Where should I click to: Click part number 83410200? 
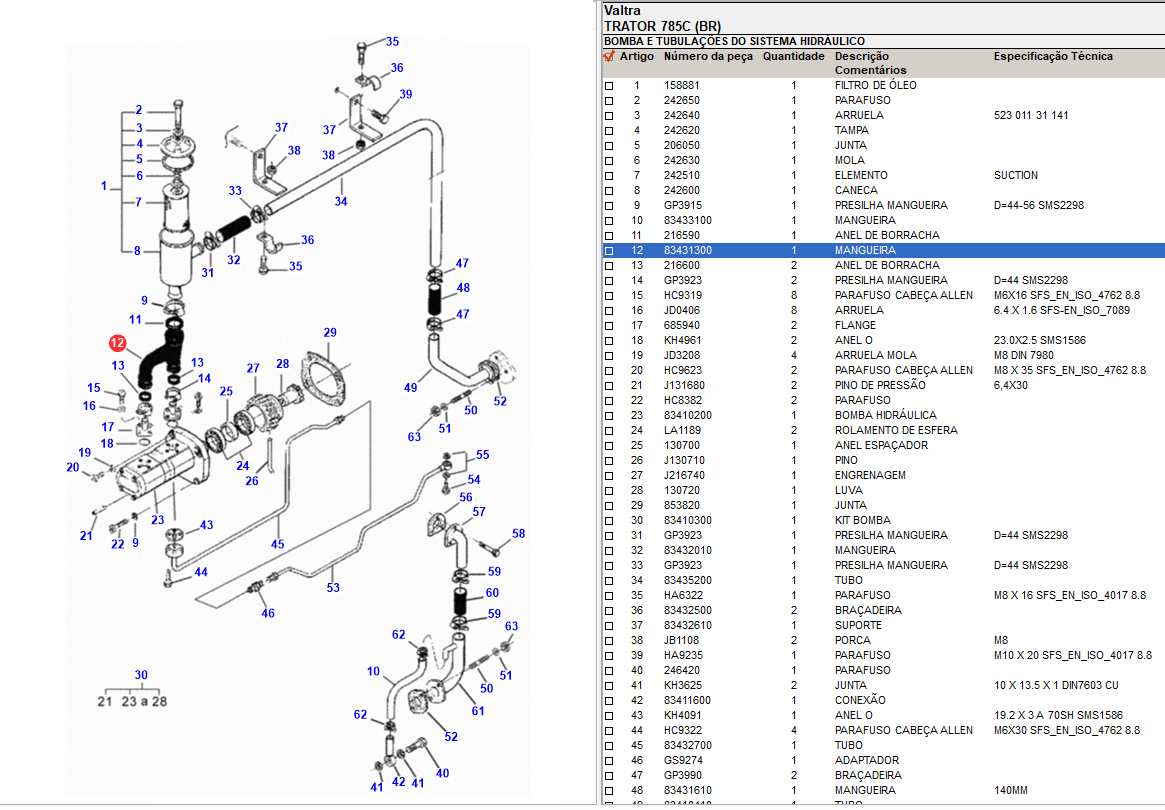pyautogui.click(x=688, y=415)
